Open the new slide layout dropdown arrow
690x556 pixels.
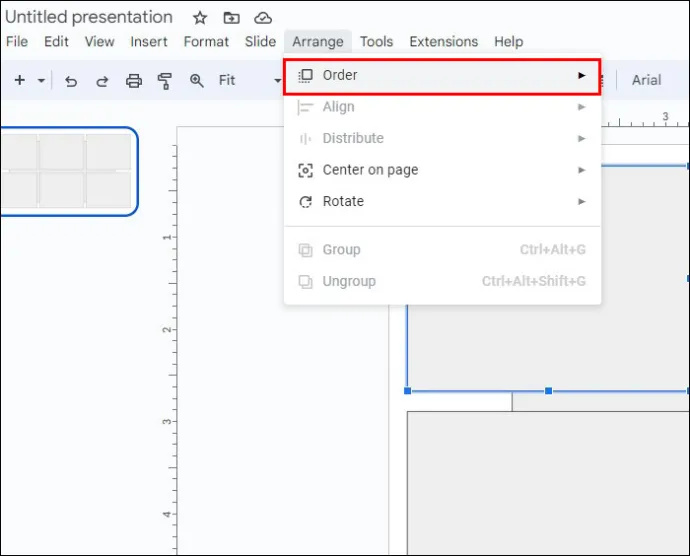pos(41,81)
